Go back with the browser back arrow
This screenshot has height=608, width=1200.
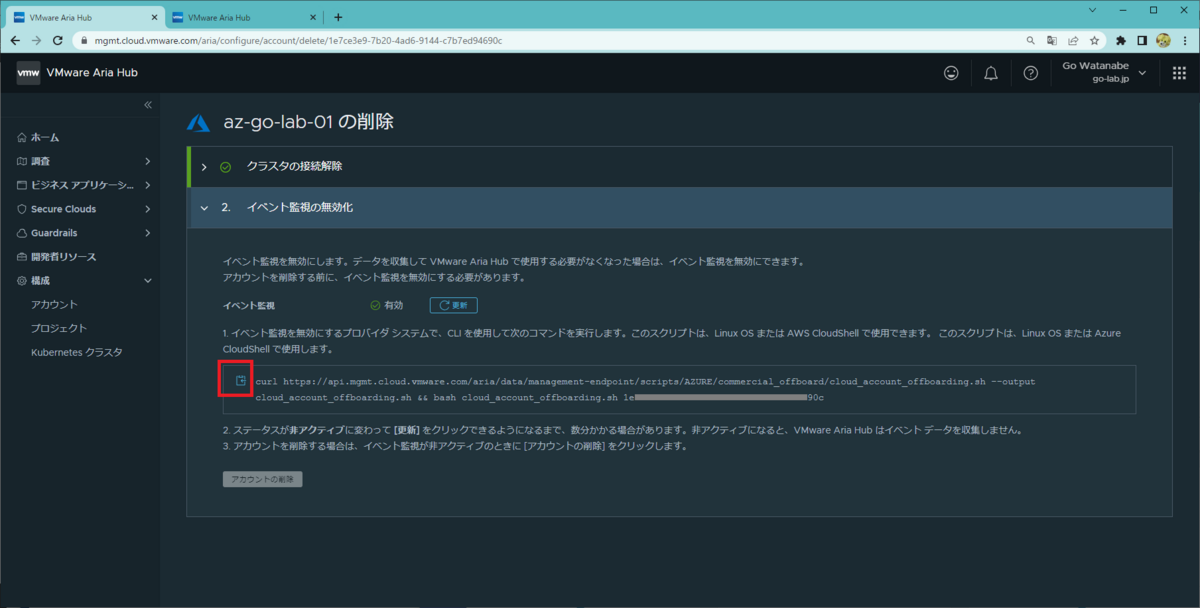14,41
